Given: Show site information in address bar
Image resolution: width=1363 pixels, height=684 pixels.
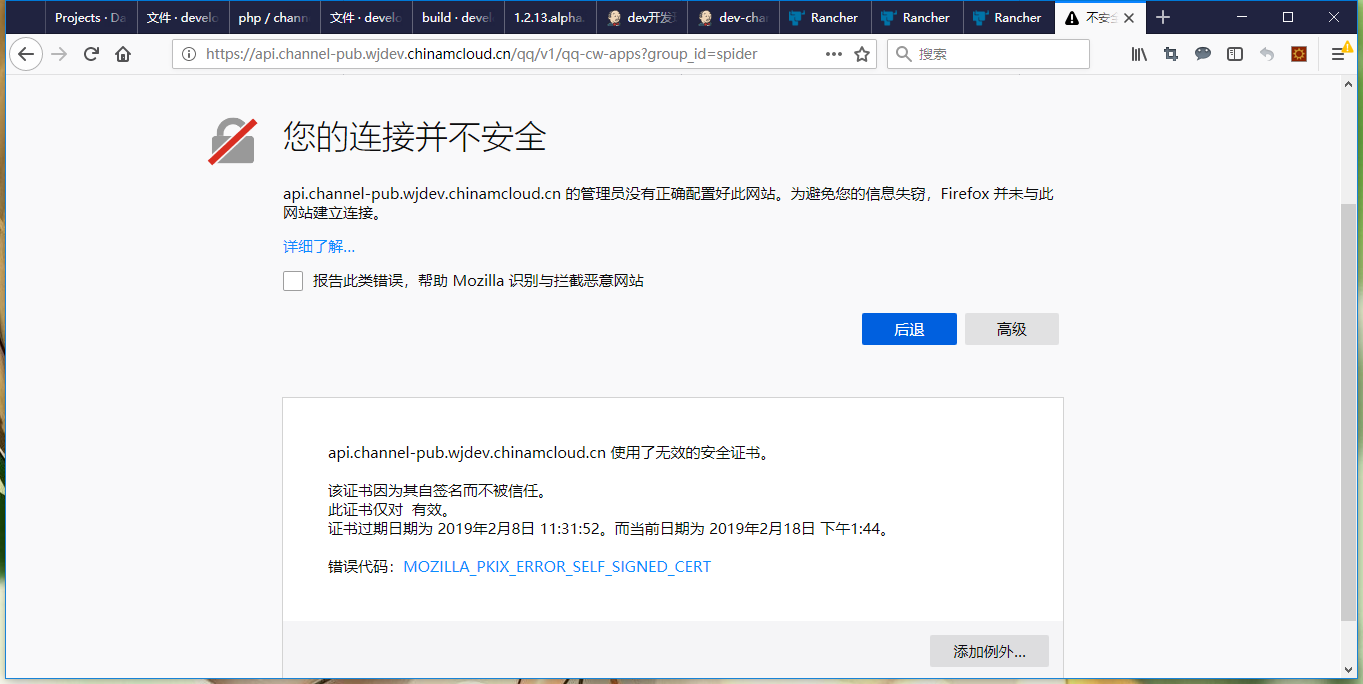Looking at the screenshot, I should 189,54.
